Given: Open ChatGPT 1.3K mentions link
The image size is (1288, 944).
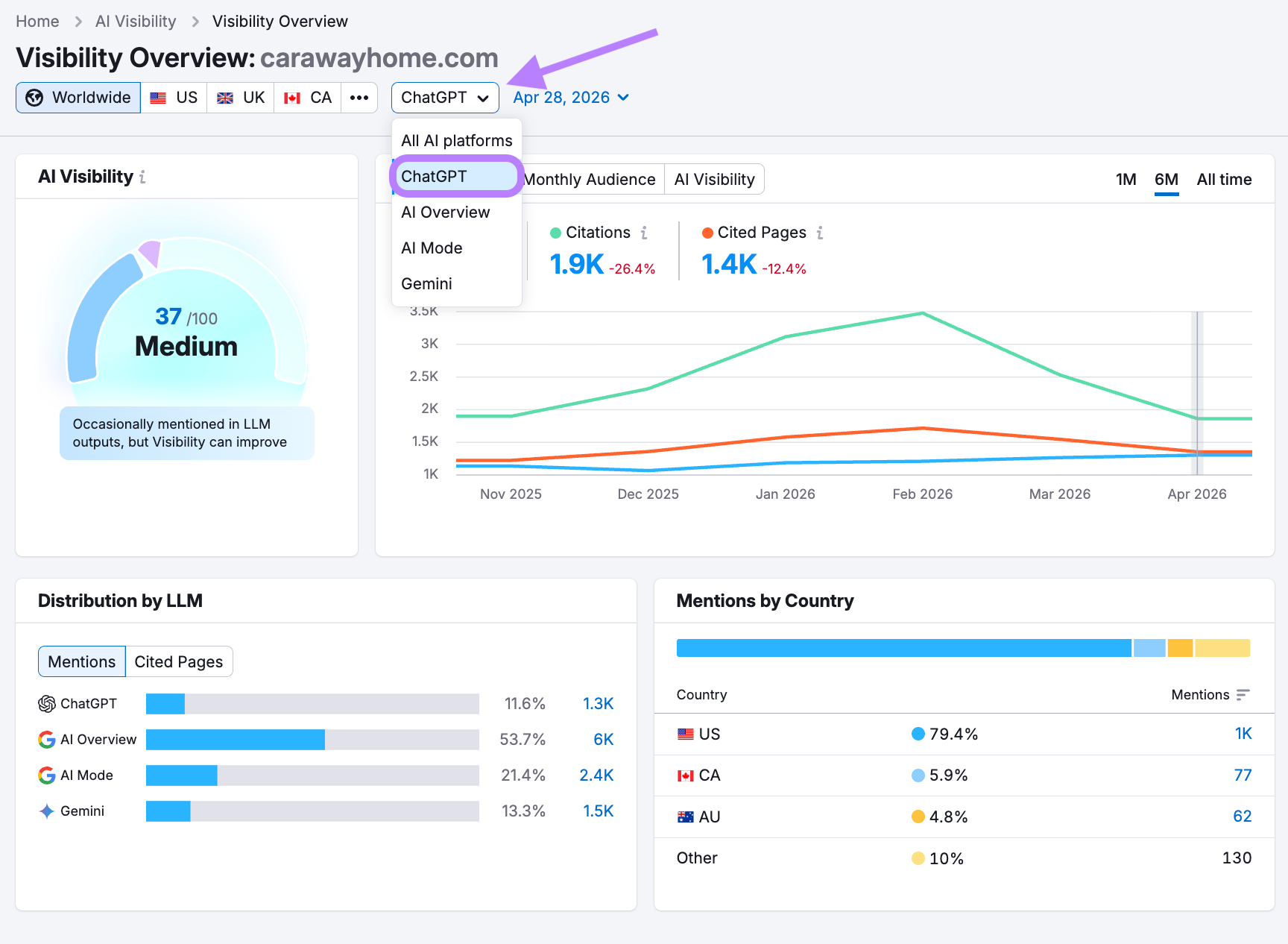Looking at the screenshot, I should (598, 704).
